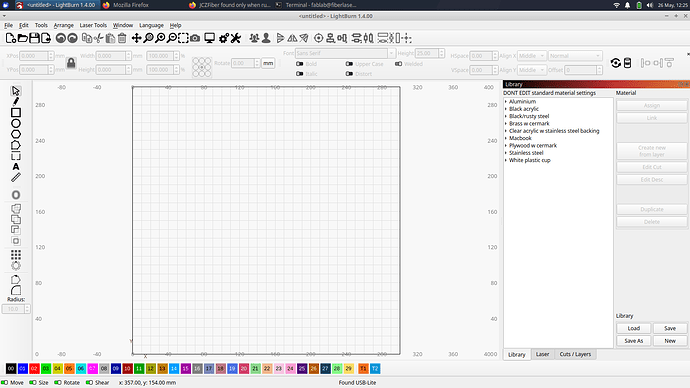Viewport: 690px width, 388px height.
Task: Open Device Settings wrench and screwdriver icon
Action: (x=236, y=38)
